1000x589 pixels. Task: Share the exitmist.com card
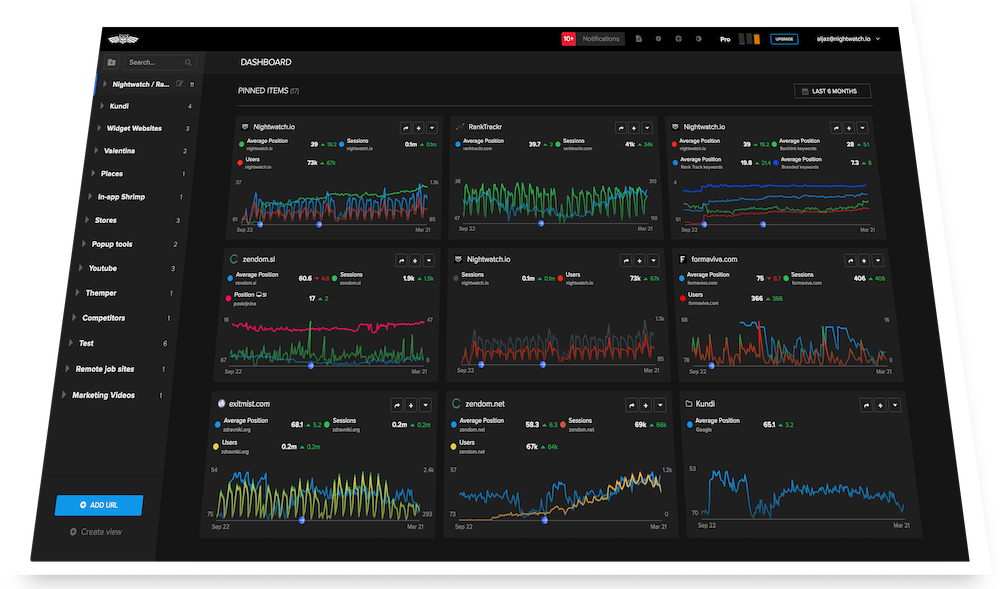[x=397, y=405]
